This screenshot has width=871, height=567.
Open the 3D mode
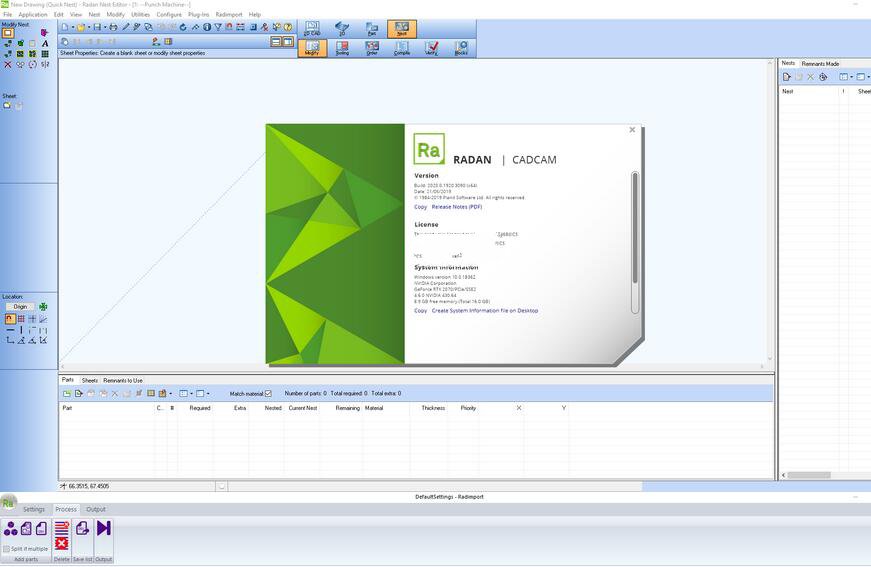coord(342,29)
